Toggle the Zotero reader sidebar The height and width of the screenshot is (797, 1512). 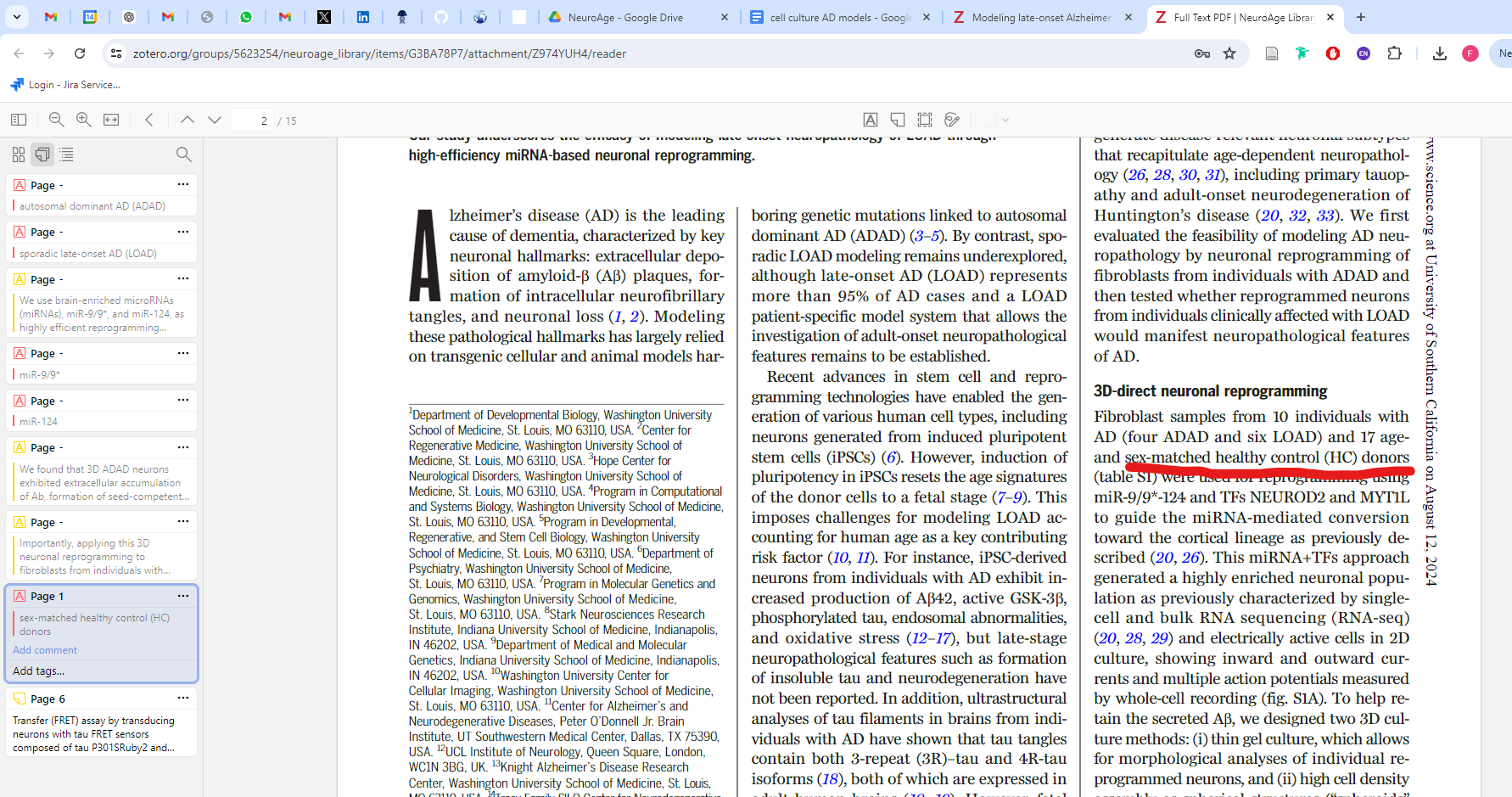(x=19, y=120)
